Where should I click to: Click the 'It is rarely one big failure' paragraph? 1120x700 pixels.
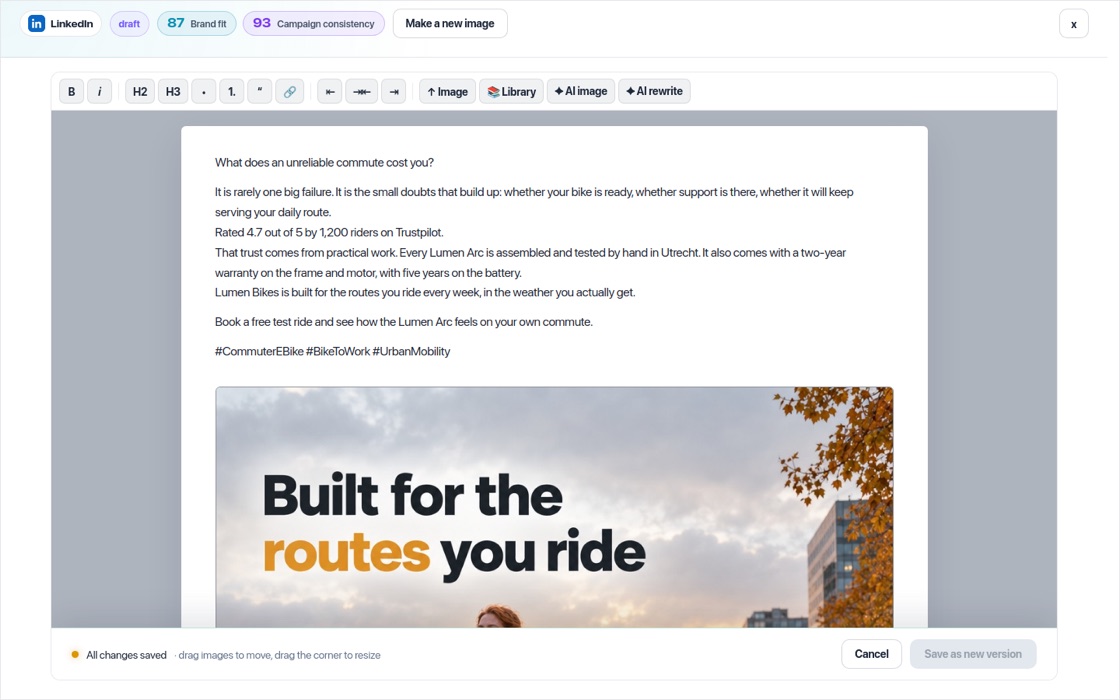534,202
